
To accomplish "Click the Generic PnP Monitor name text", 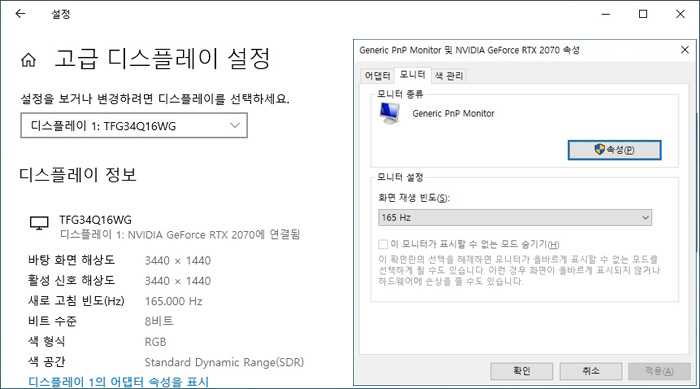I will tap(453, 113).
